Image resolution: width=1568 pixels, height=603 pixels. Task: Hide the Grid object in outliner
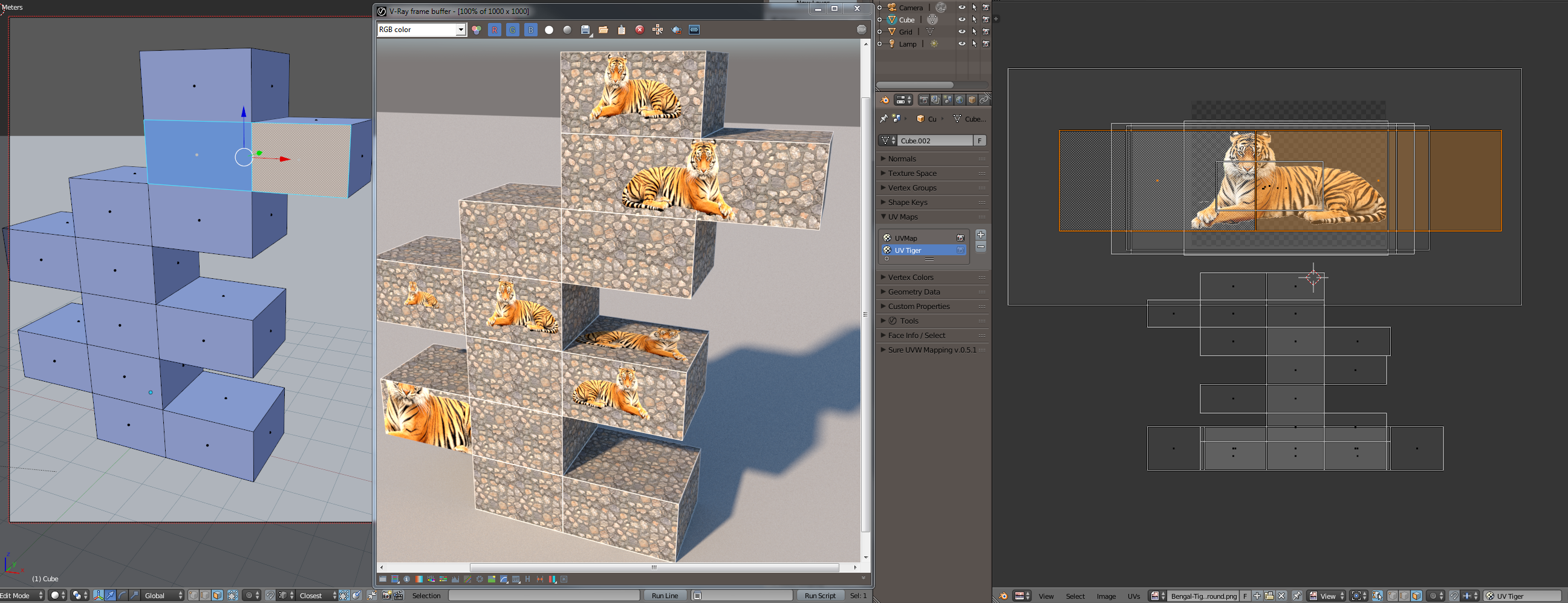point(961,31)
